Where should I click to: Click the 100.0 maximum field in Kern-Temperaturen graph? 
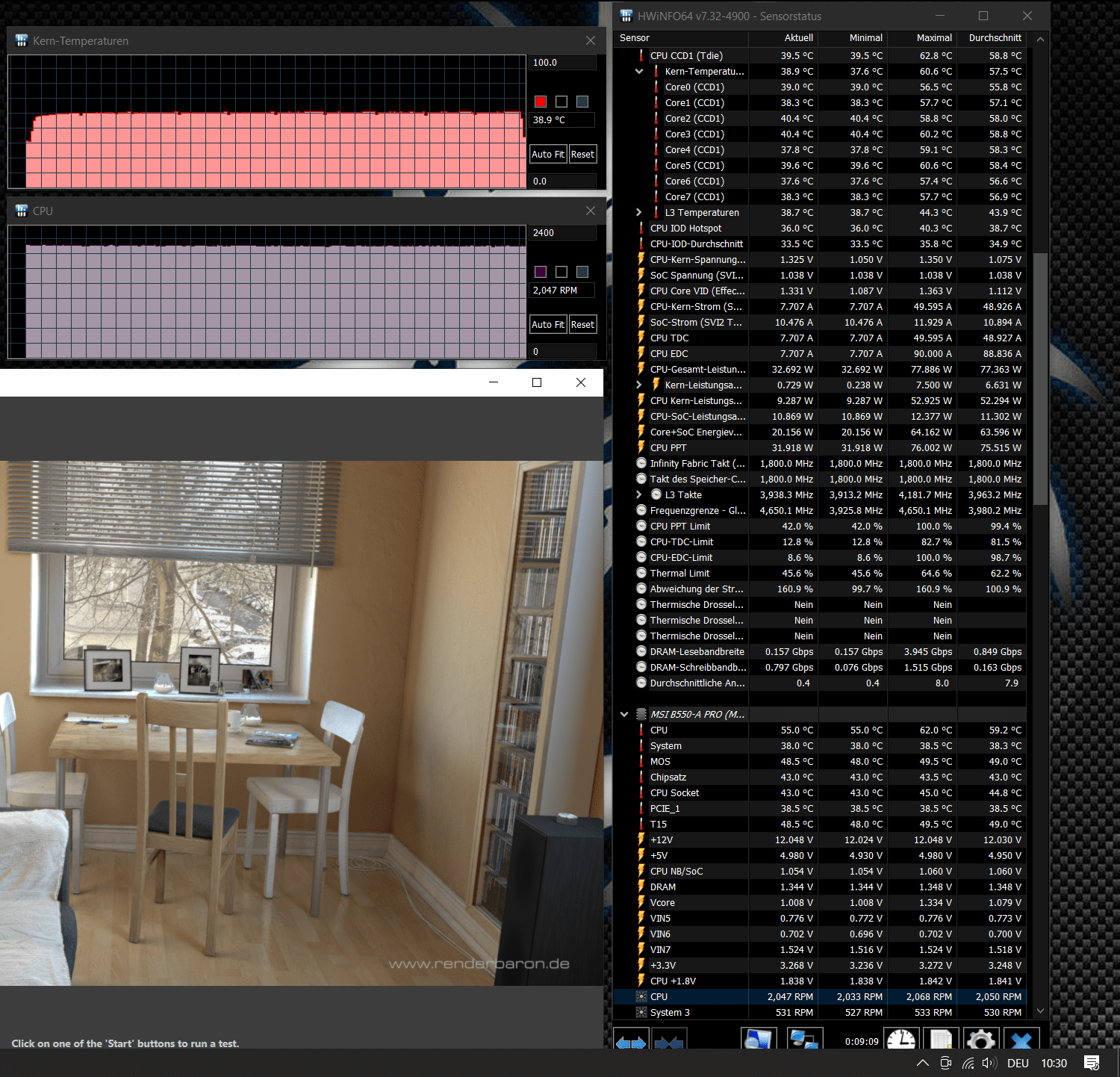563,63
